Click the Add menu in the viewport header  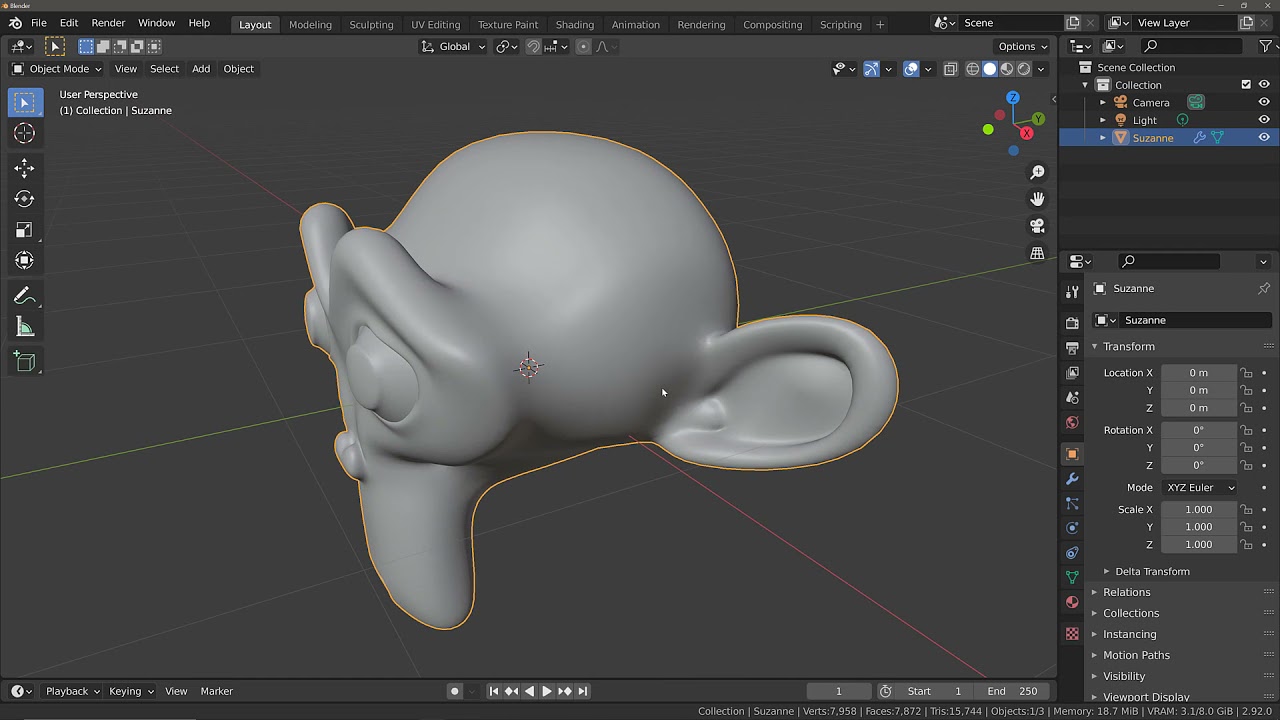pos(200,68)
